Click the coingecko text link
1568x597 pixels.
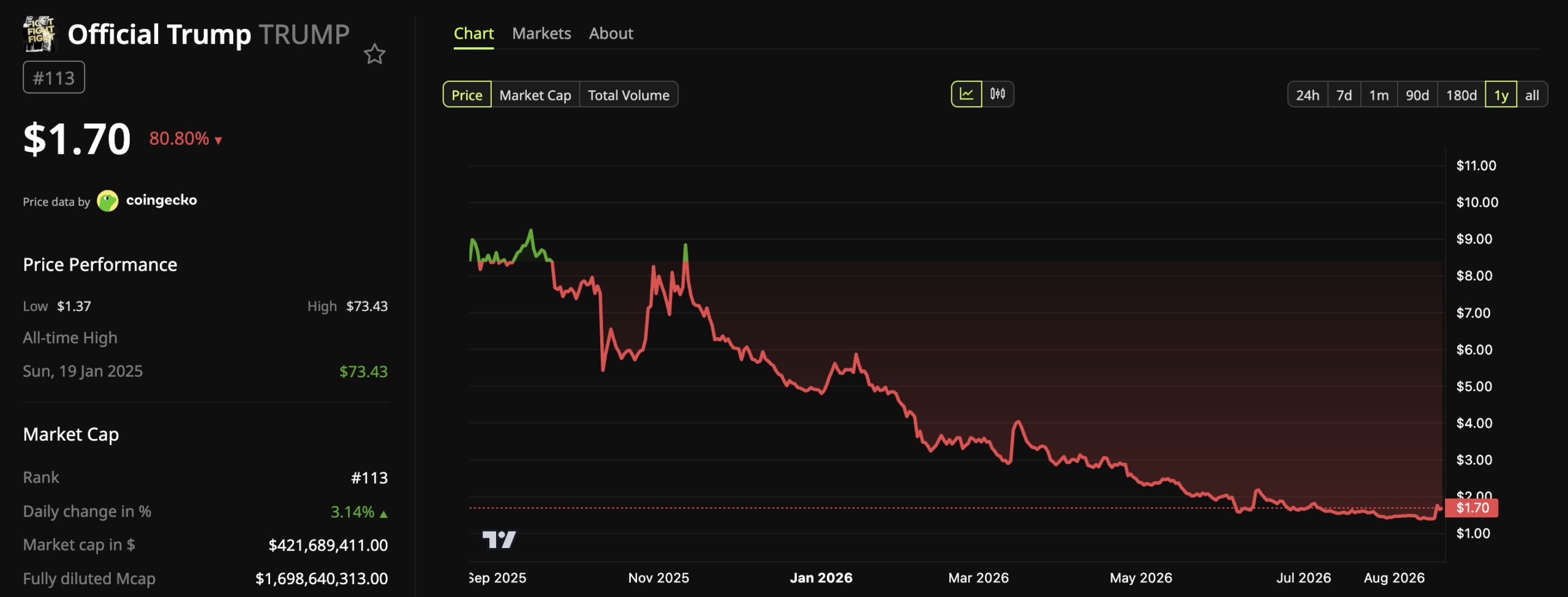point(162,200)
